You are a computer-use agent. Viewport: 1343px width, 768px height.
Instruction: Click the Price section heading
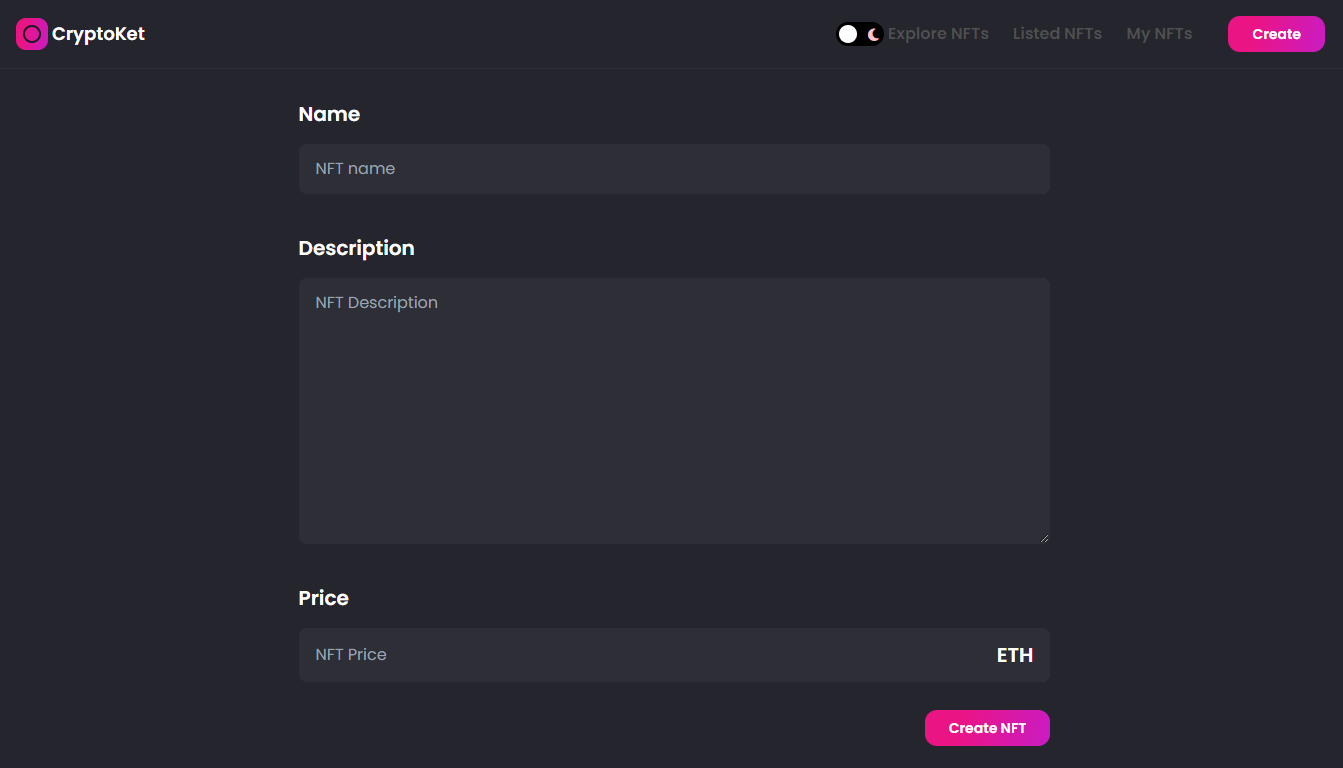point(323,598)
